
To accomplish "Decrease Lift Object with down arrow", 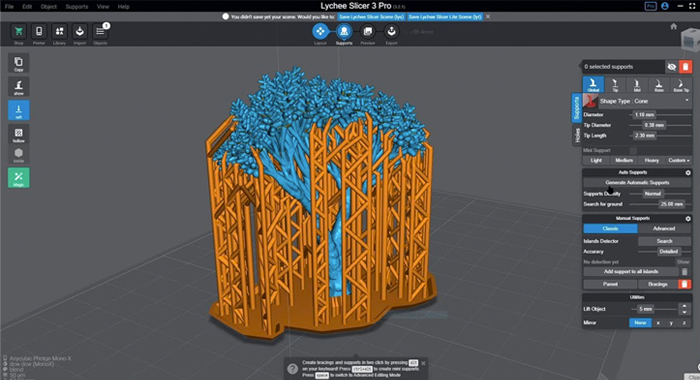I will (684, 312).
